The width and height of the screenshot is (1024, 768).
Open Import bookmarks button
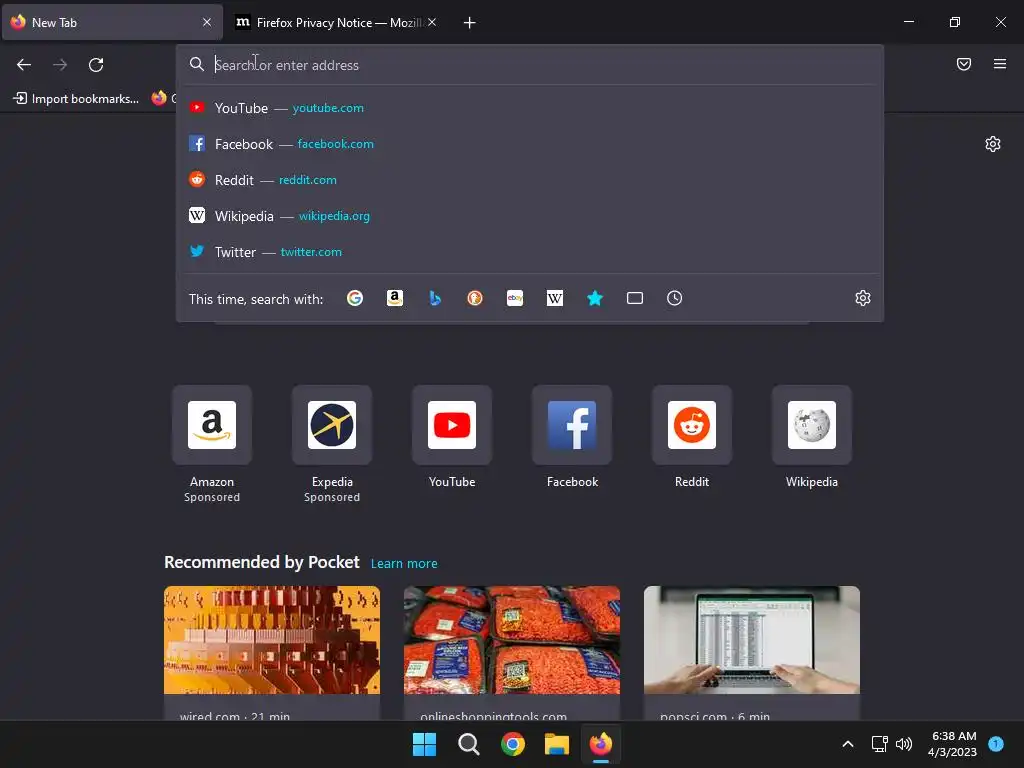tap(76, 99)
